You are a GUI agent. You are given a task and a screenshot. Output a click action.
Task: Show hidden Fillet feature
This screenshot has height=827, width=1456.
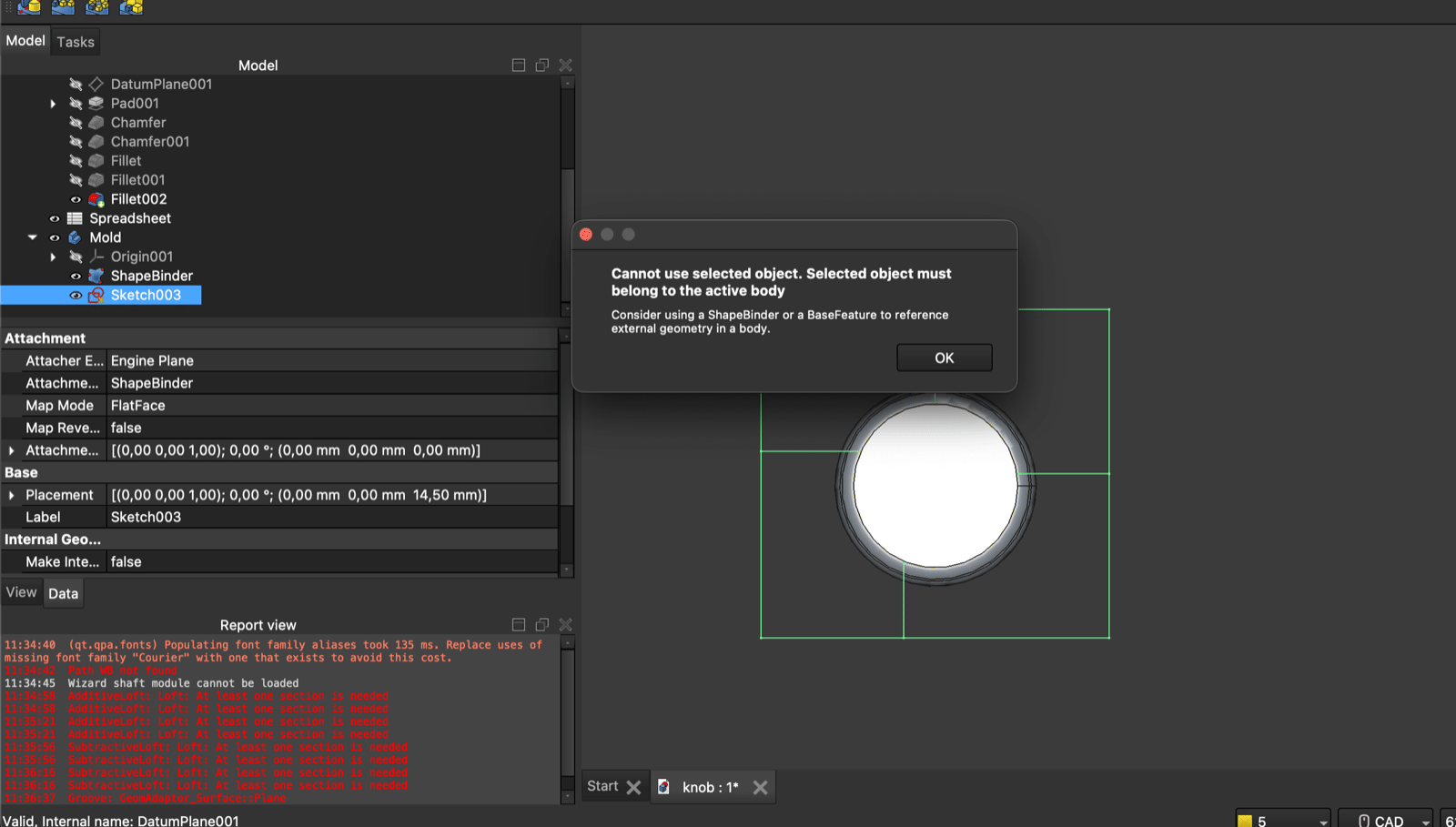76,160
